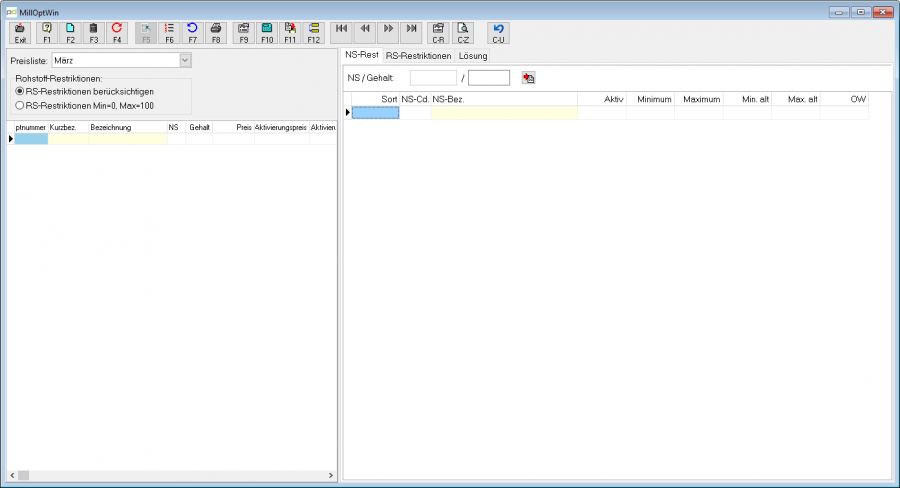Click the C-R toolbar icon
900x488 pixels.
pyautogui.click(x=439, y=33)
